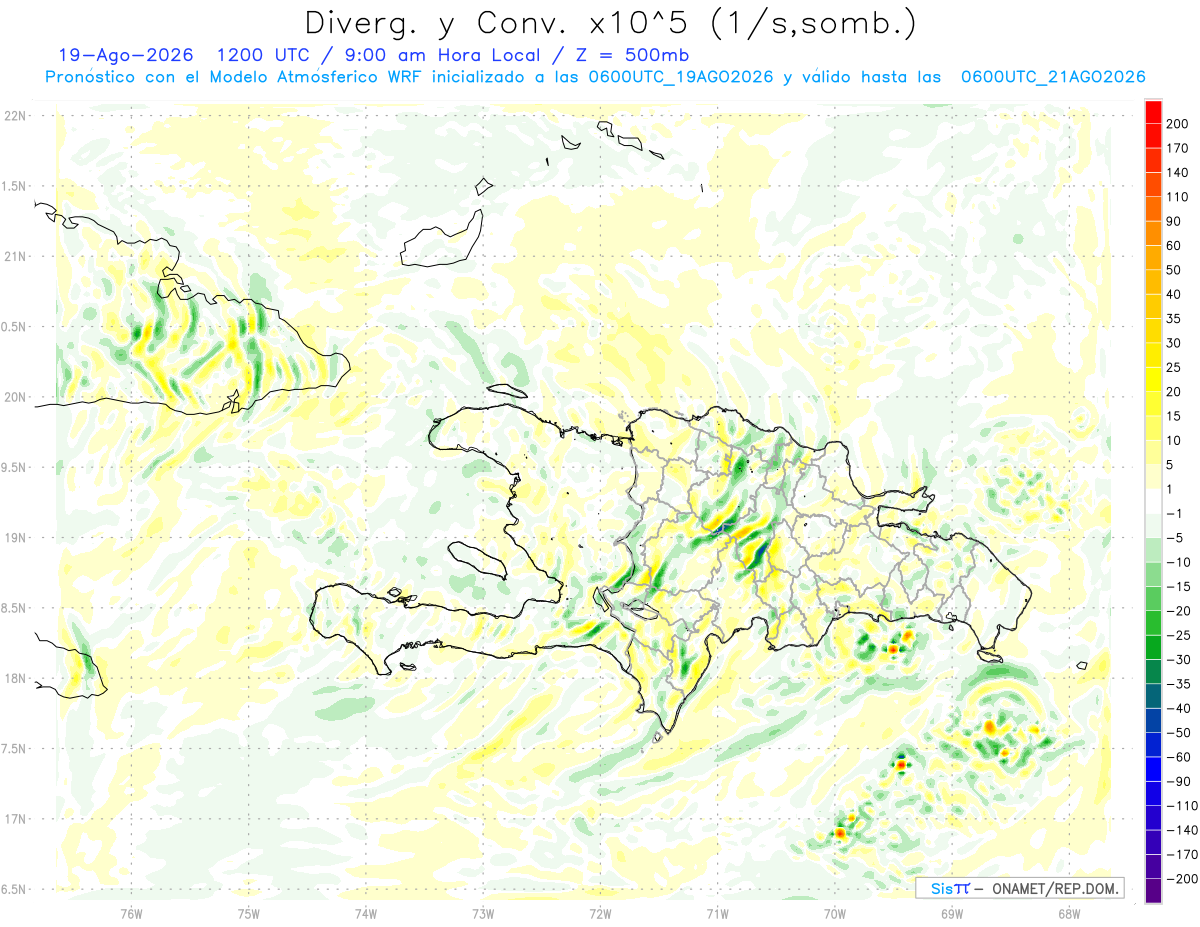Click the 69W longitude axis label
This screenshot has height=927, width=1200.
point(952,913)
